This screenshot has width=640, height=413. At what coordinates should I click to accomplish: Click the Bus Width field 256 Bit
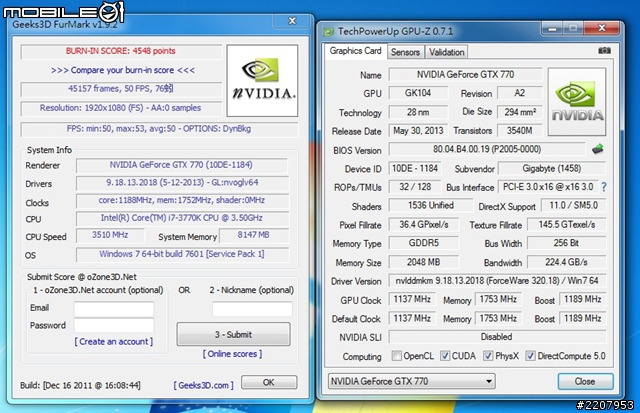tap(567, 243)
